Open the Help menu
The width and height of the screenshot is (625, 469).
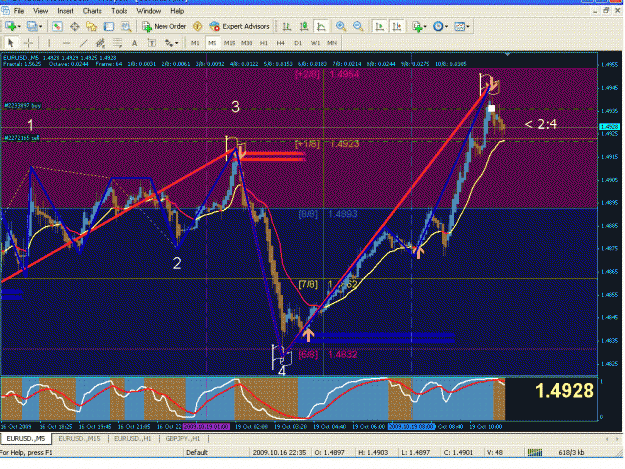click(177, 11)
